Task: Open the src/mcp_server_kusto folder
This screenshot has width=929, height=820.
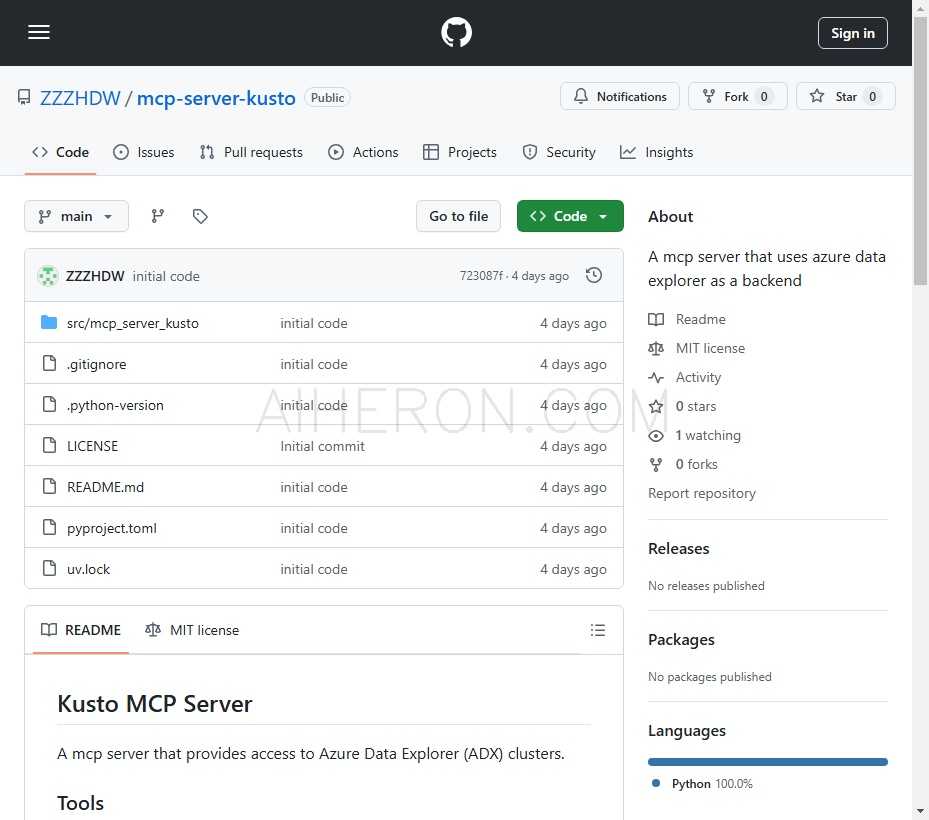Action: (133, 323)
